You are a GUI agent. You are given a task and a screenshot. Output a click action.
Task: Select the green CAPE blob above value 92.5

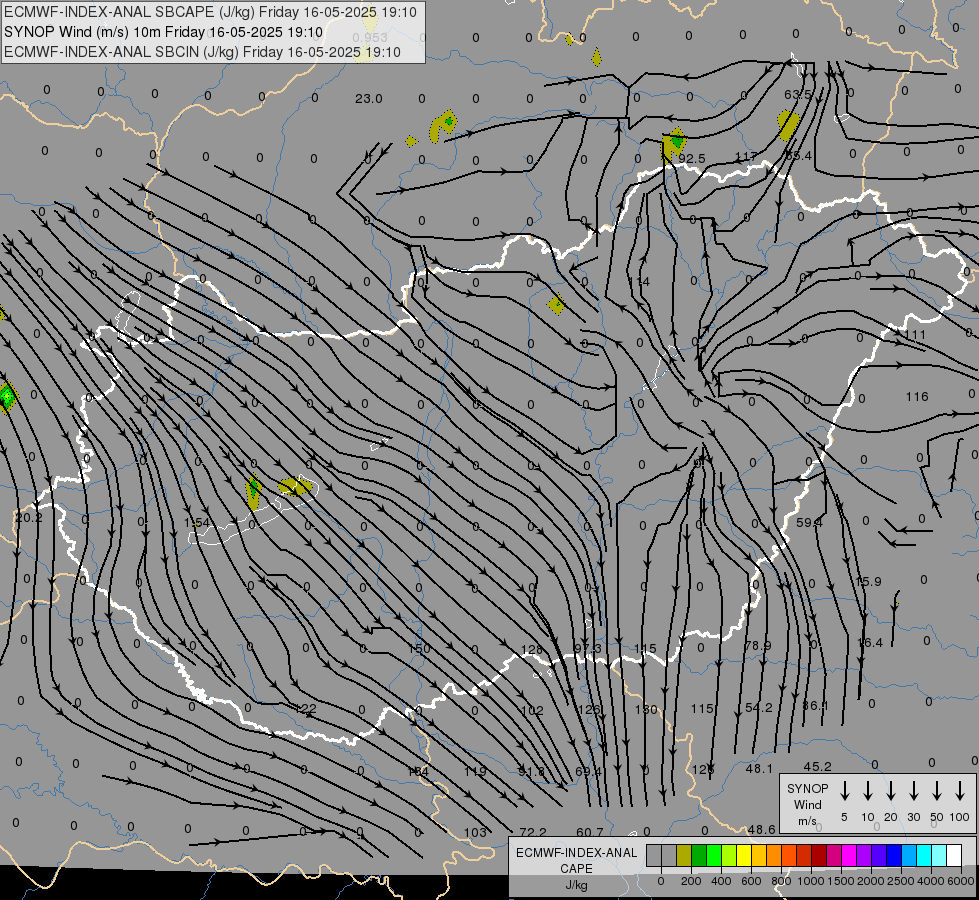(x=673, y=144)
